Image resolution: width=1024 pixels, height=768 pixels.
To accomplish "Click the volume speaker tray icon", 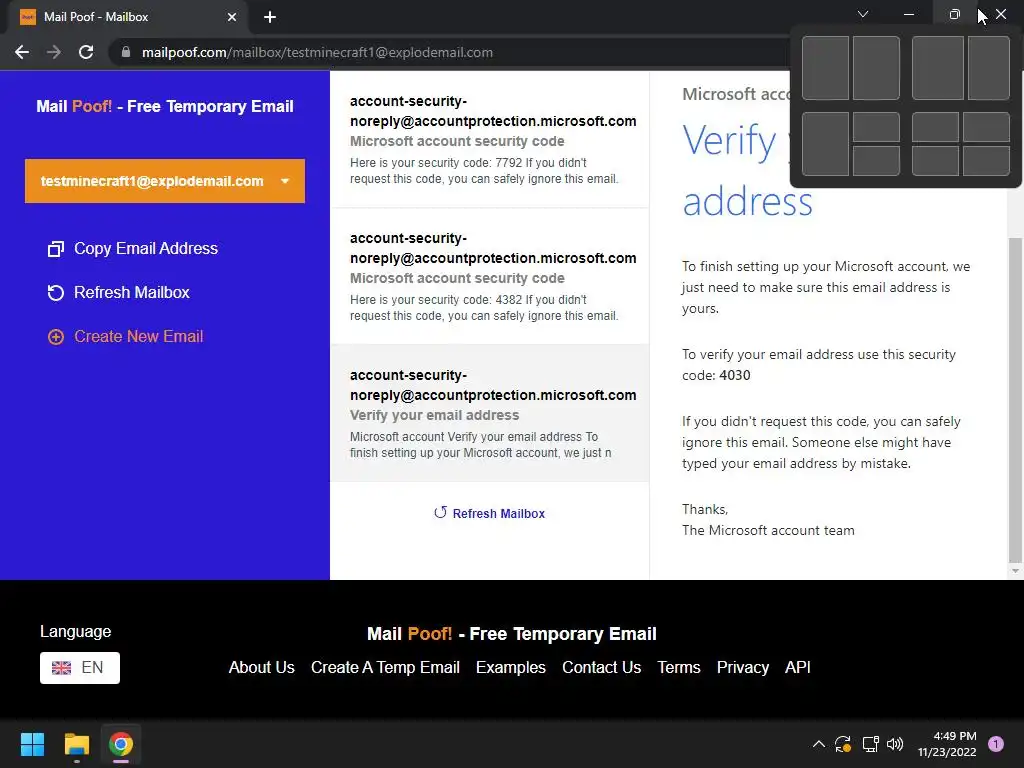I will coord(895,744).
